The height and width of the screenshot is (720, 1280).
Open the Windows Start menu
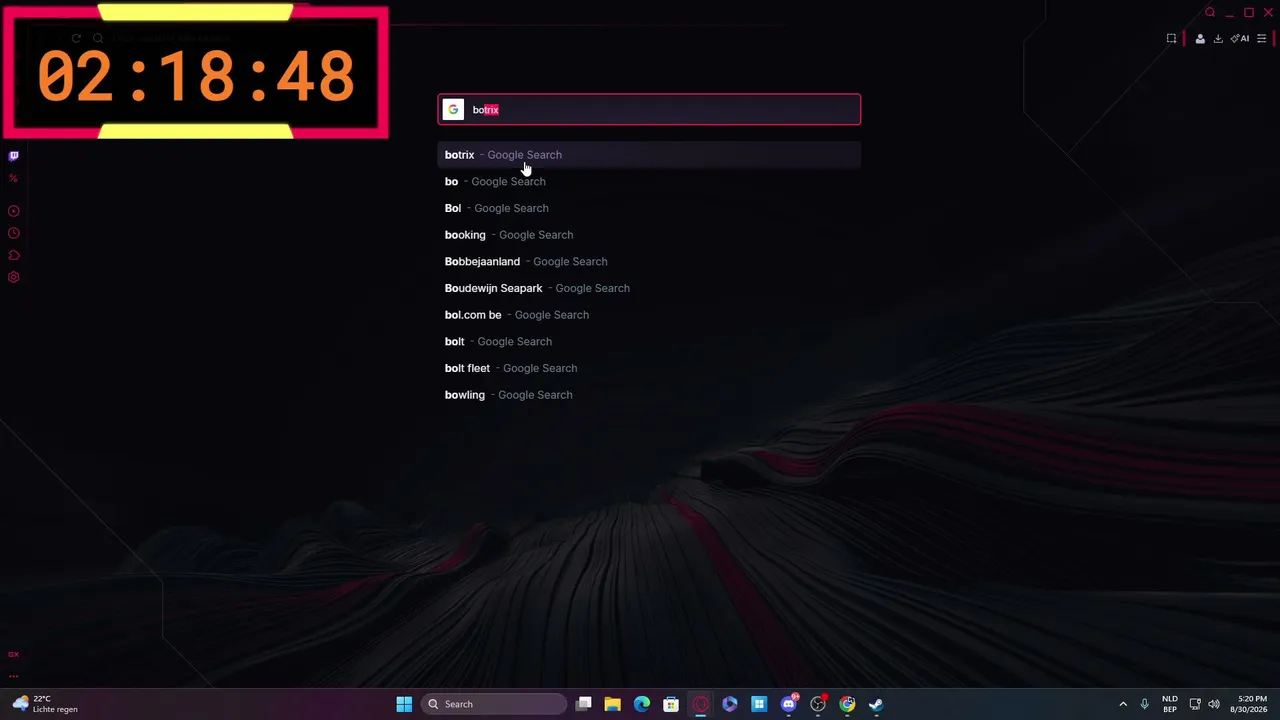click(x=404, y=704)
